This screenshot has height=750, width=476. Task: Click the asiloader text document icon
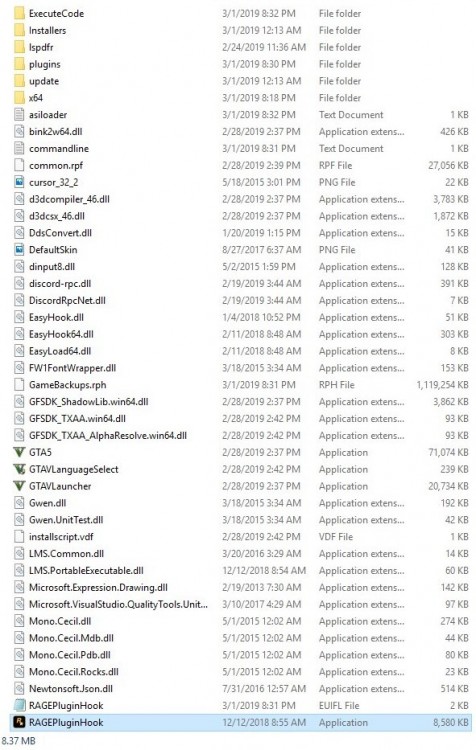pos(19,115)
